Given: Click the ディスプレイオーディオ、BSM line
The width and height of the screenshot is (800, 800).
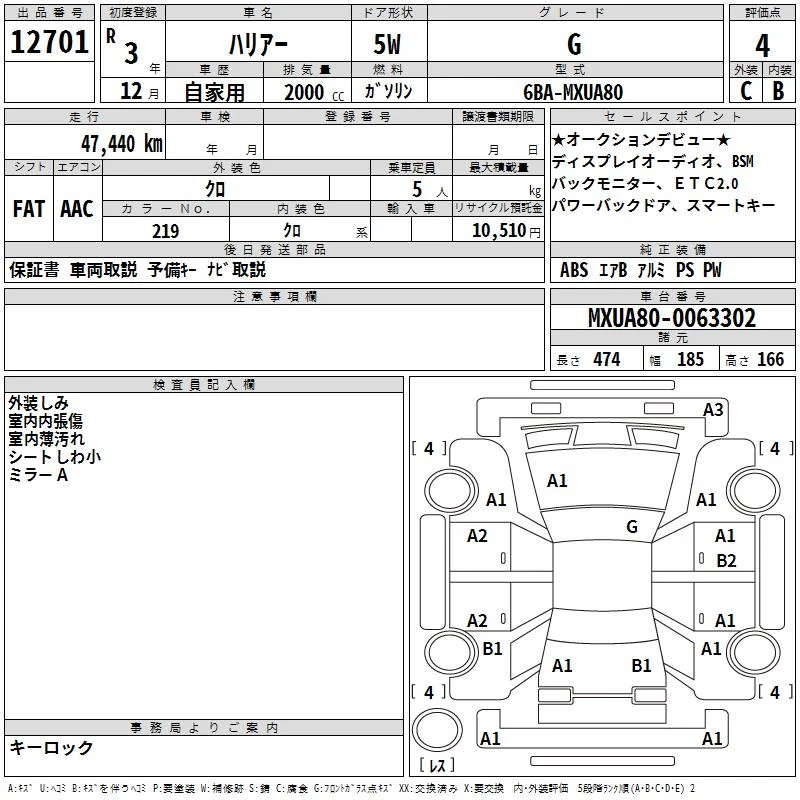Looking at the screenshot, I should pyautogui.click(x=653, y=161).
